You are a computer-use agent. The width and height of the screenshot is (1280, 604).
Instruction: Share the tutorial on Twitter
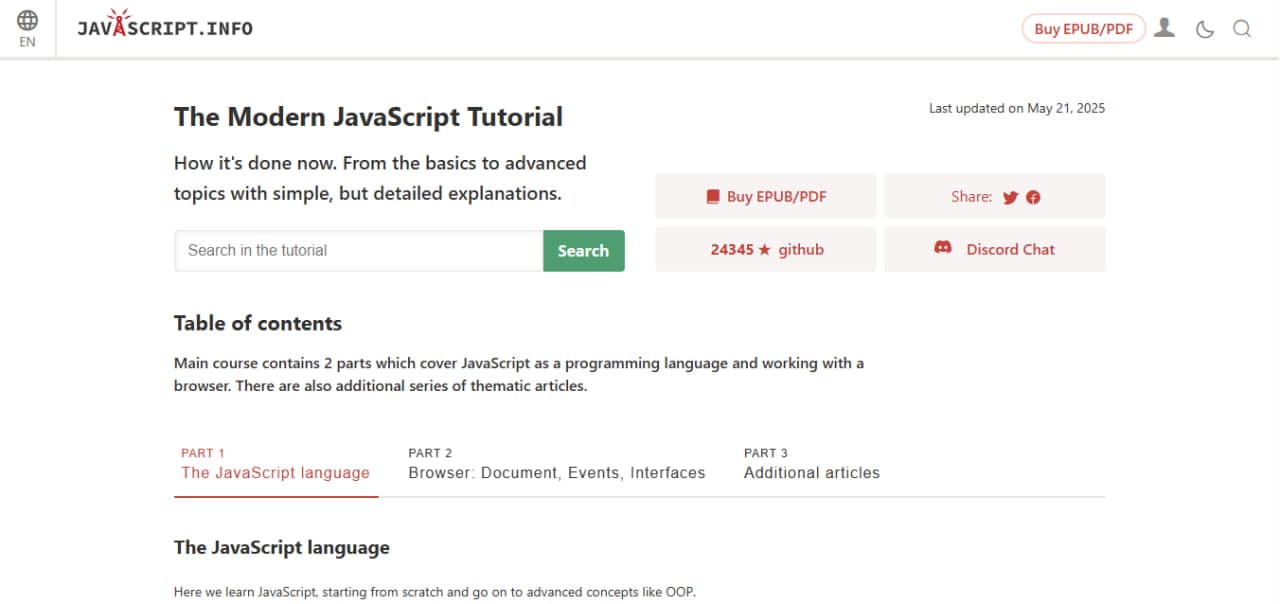pos(1010,197)
